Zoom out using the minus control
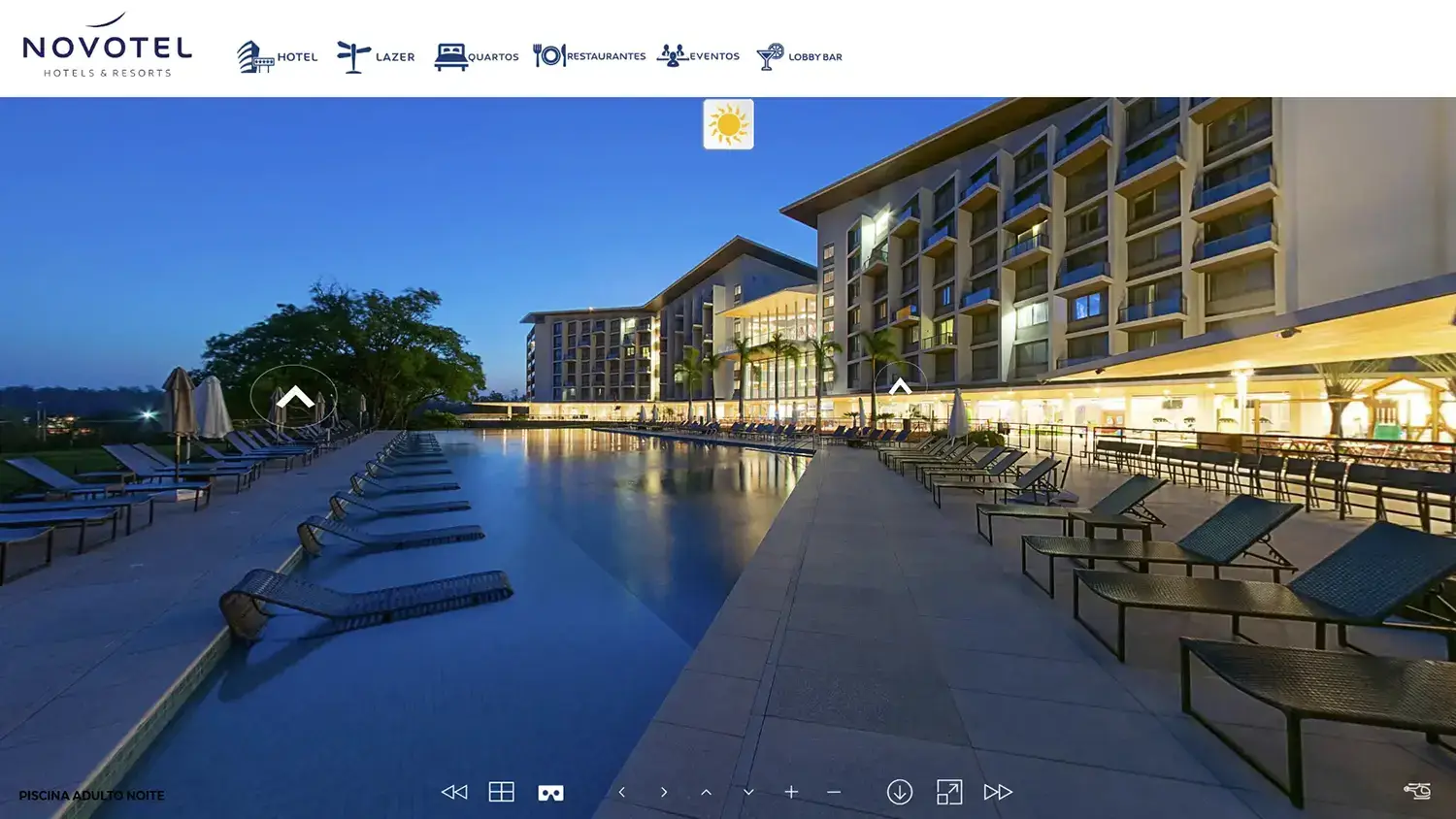Screen dimensions: 1456x819 834,792
